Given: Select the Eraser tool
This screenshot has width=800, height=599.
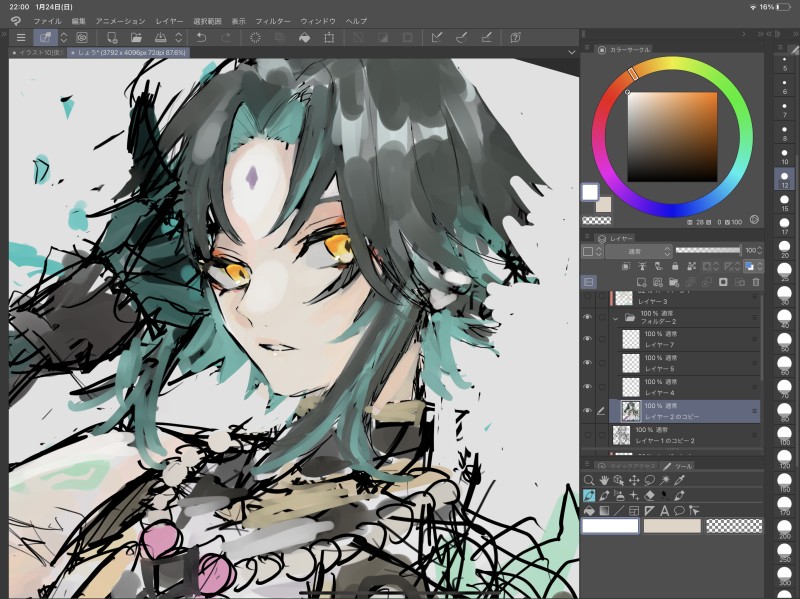Looking at the screenshot, I should coord(649,495).
